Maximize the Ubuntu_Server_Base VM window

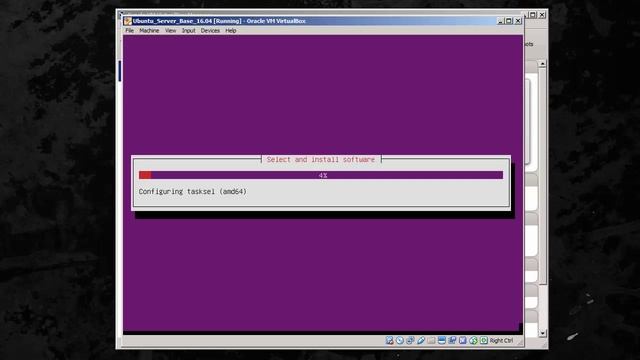[509, 21]
